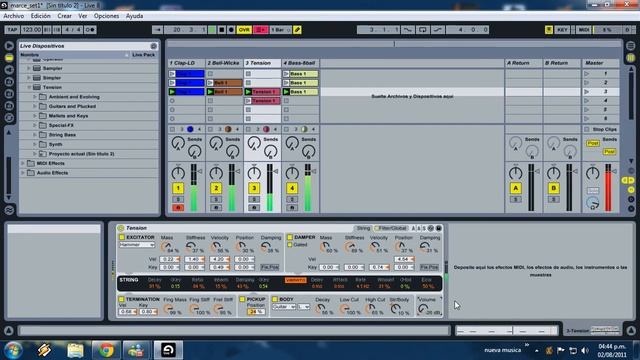Click the Post button for Master send A
Viewport: 640px width, 360px height.
[593, 144]
